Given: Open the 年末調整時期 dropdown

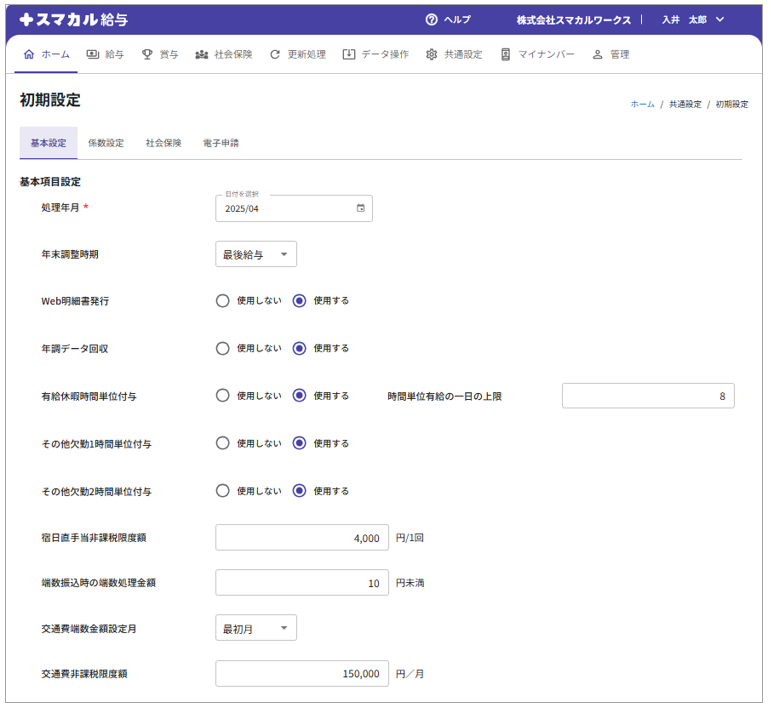Looking at the screenshot, I should (x=256, y=255).
